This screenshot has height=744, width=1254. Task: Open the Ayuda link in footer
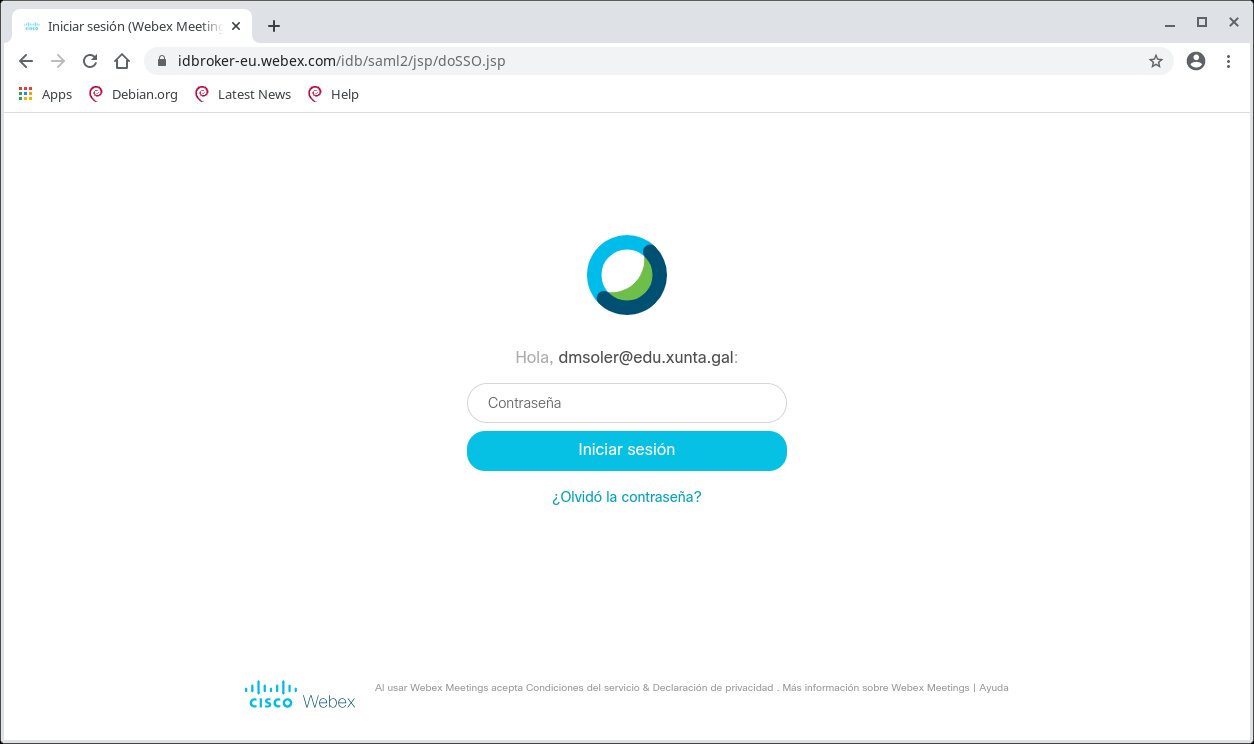pos(993,688)
